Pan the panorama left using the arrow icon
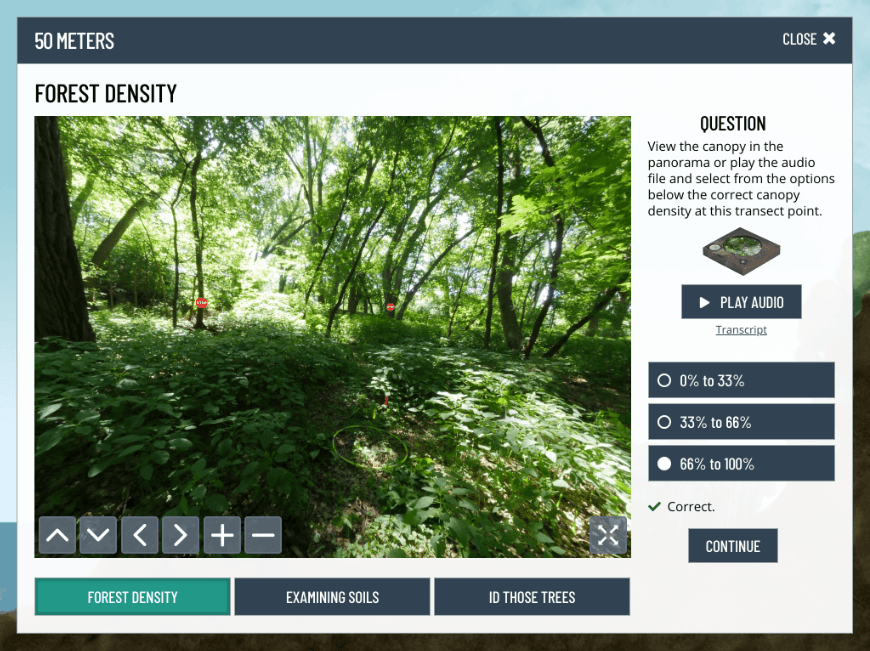This screenshot has width=870, height=651. pos(139,535)
